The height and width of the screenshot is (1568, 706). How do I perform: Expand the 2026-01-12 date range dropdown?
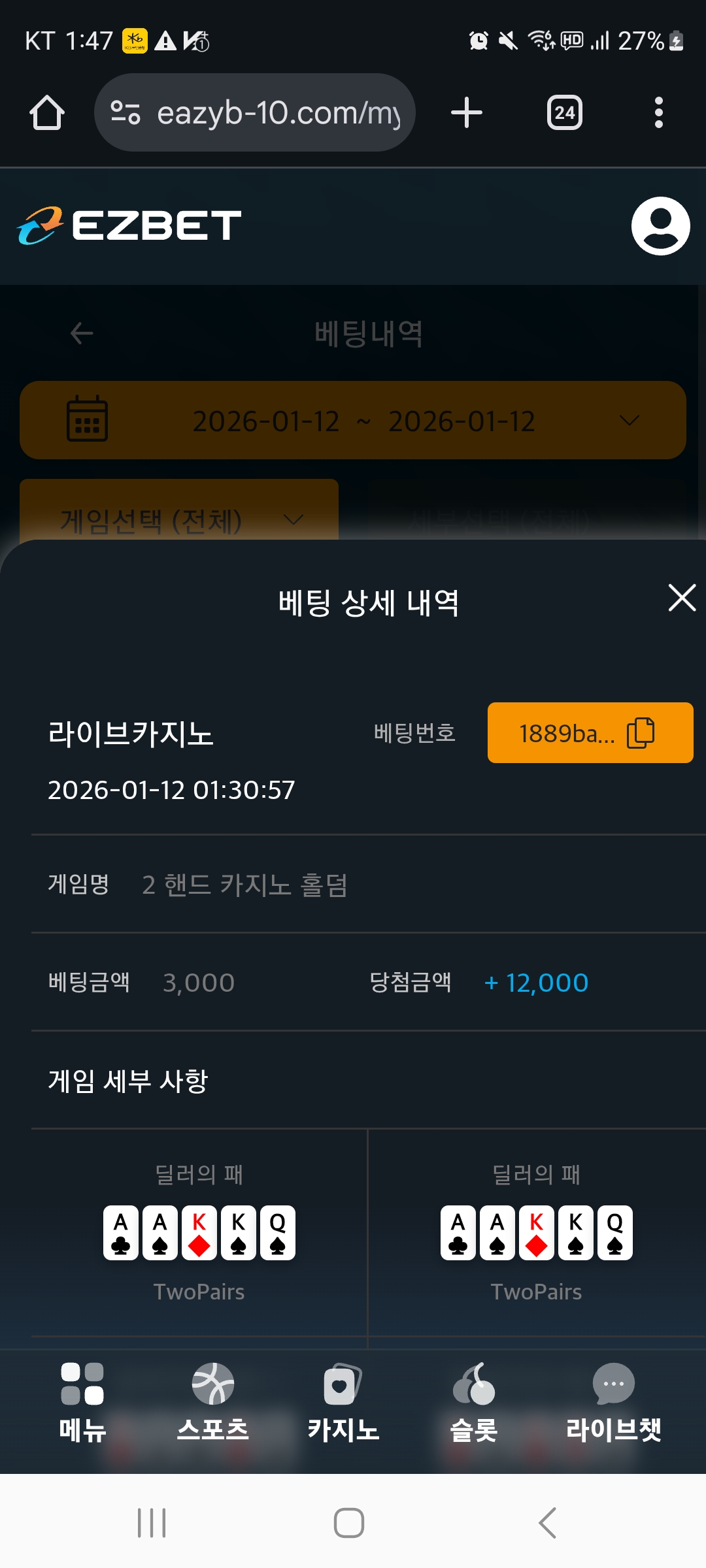(629, 421)
